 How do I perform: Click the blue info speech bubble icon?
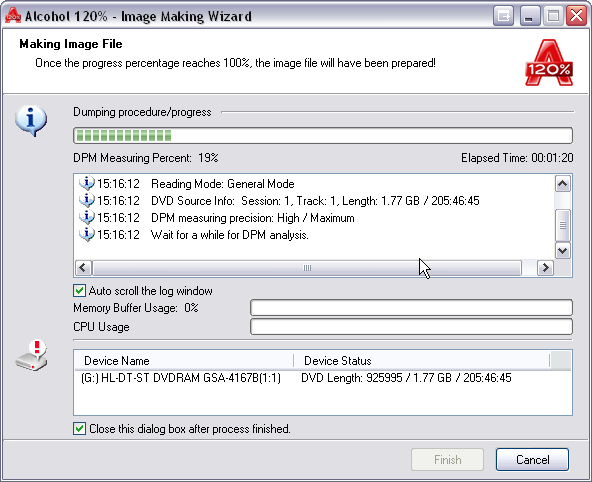pos(31,120)
